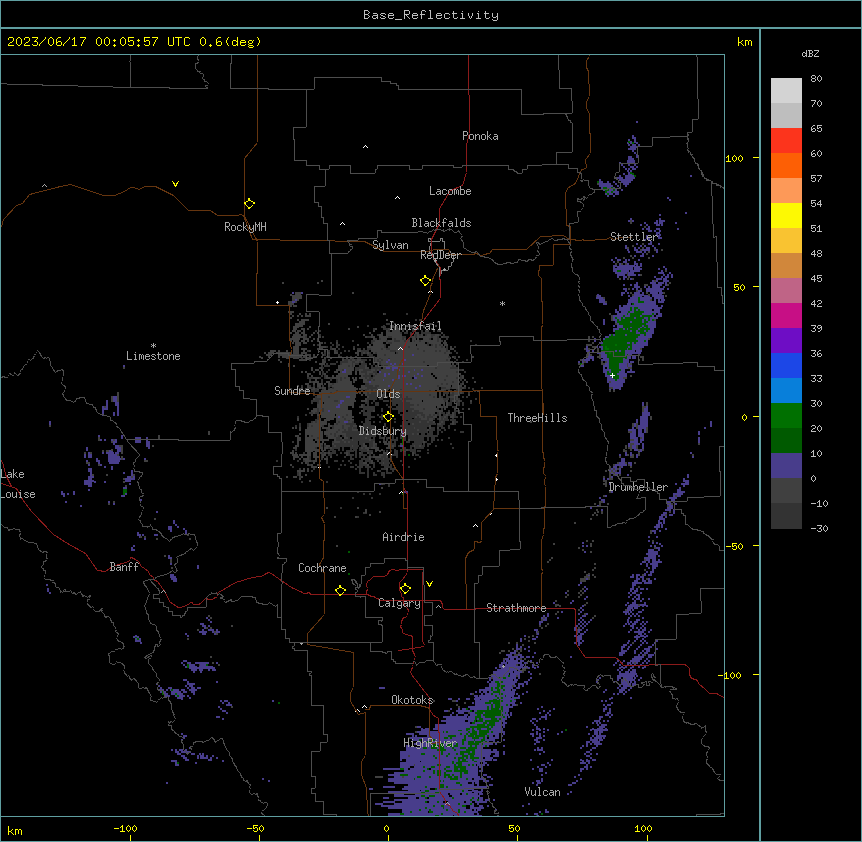Select the yellow diamond marker south of RedDeer
Viewport: 862px width, 842px height.
point(426,281)
